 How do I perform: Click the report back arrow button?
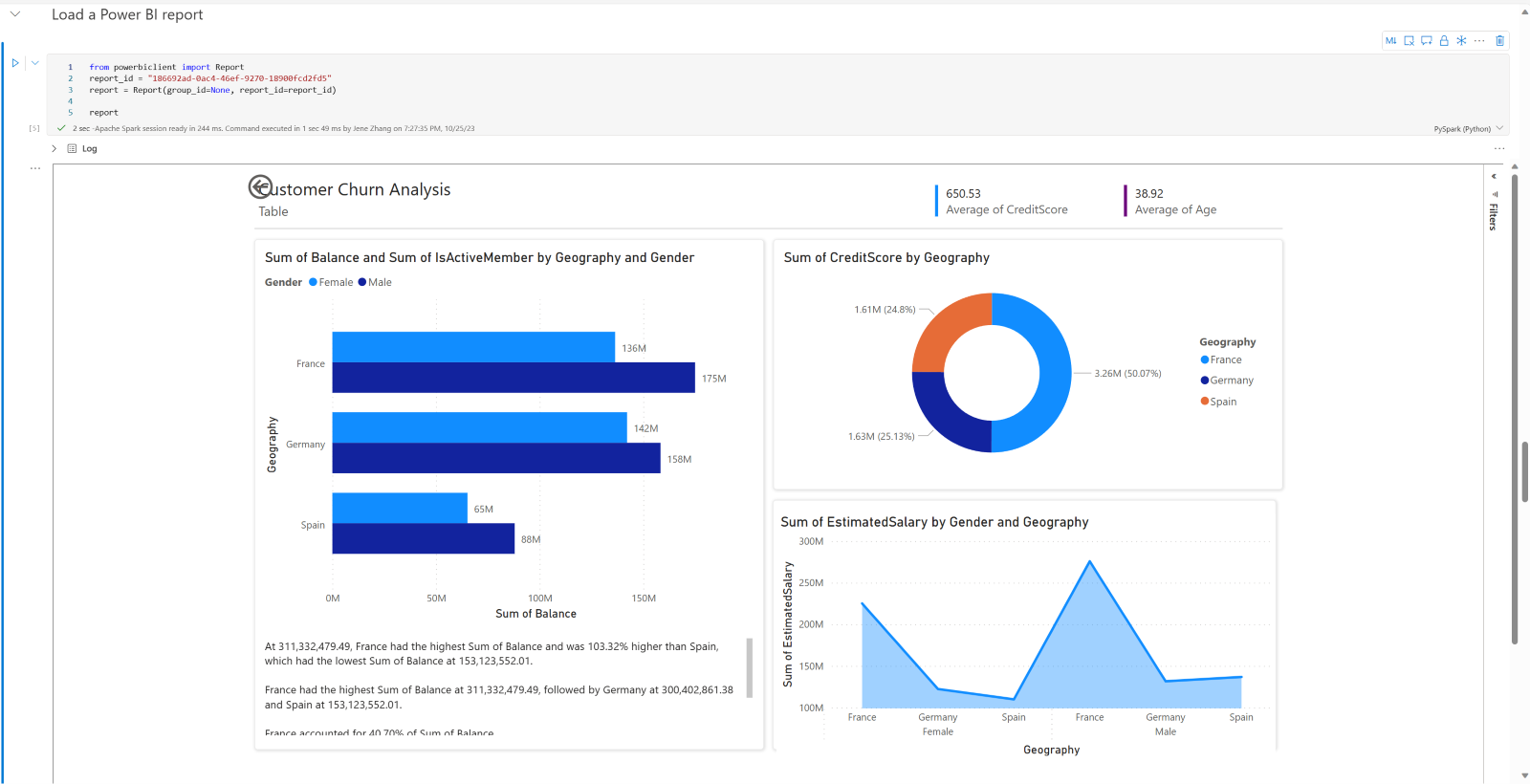click(259, 186)
